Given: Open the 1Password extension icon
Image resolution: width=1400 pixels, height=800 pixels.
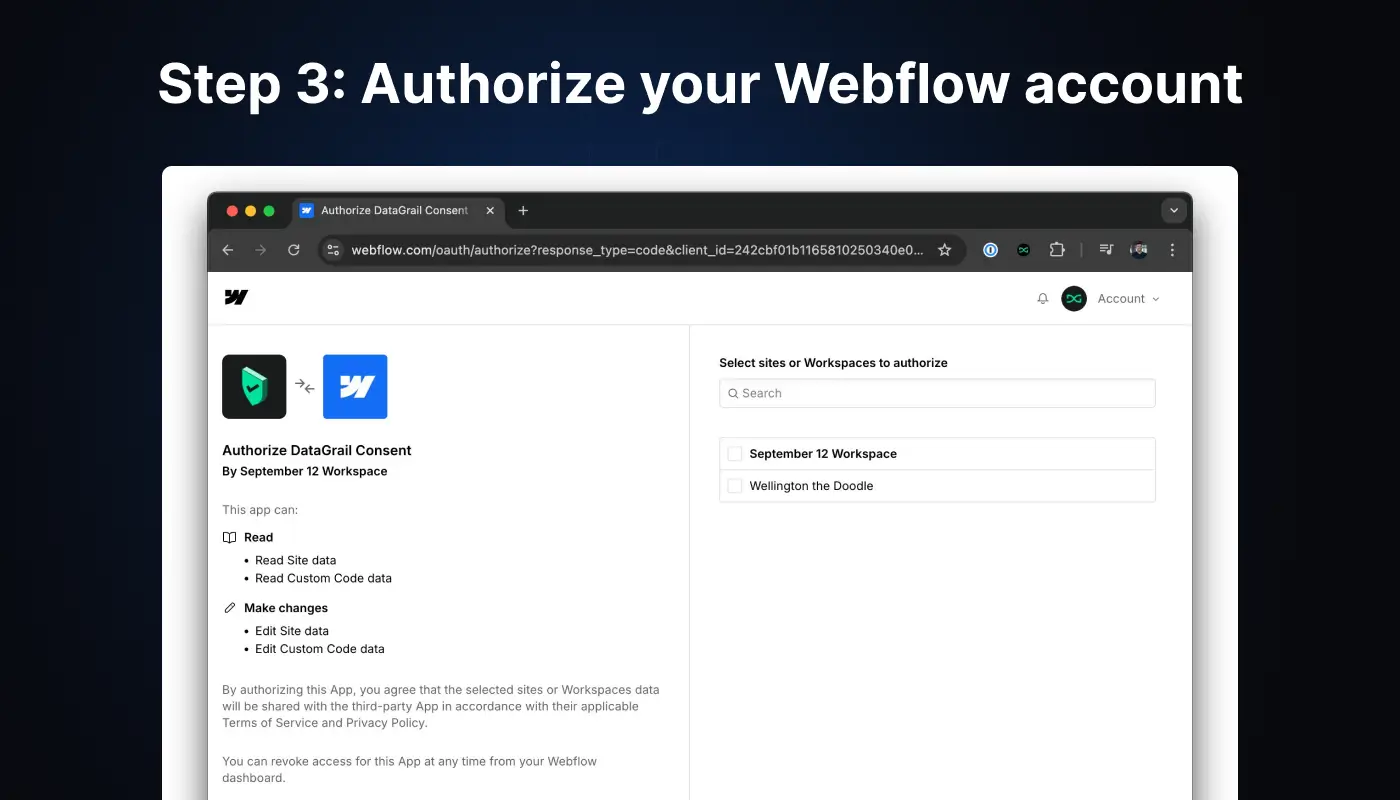Looking at the screenshot, I should [990, 250].
